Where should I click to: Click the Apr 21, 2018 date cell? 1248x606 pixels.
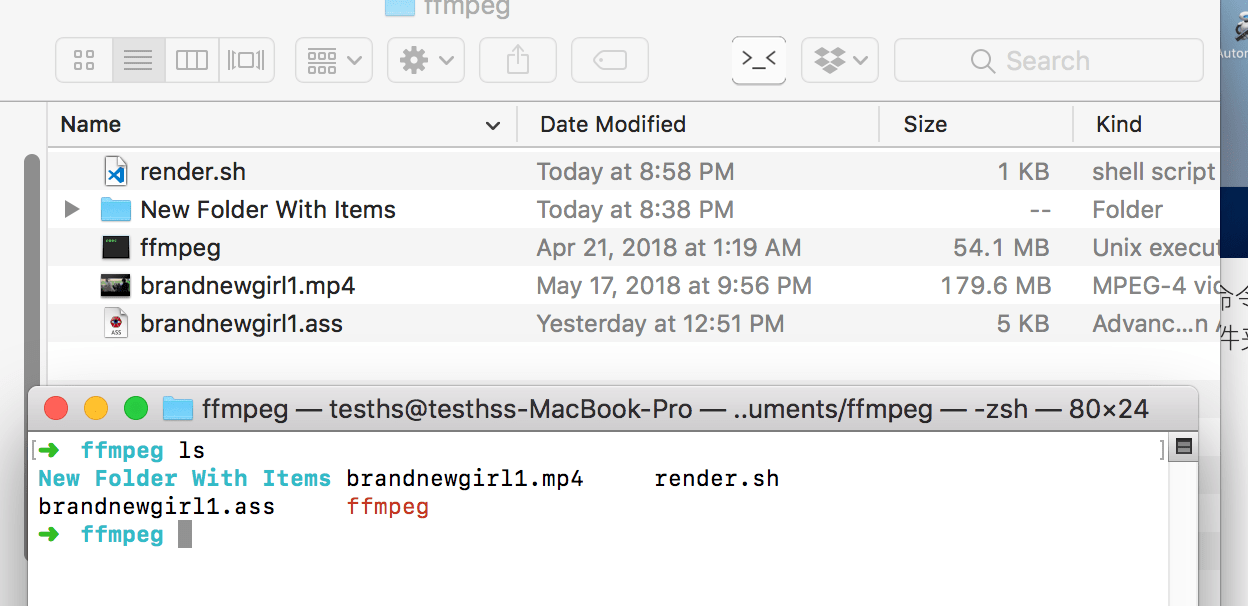[669, 248]
